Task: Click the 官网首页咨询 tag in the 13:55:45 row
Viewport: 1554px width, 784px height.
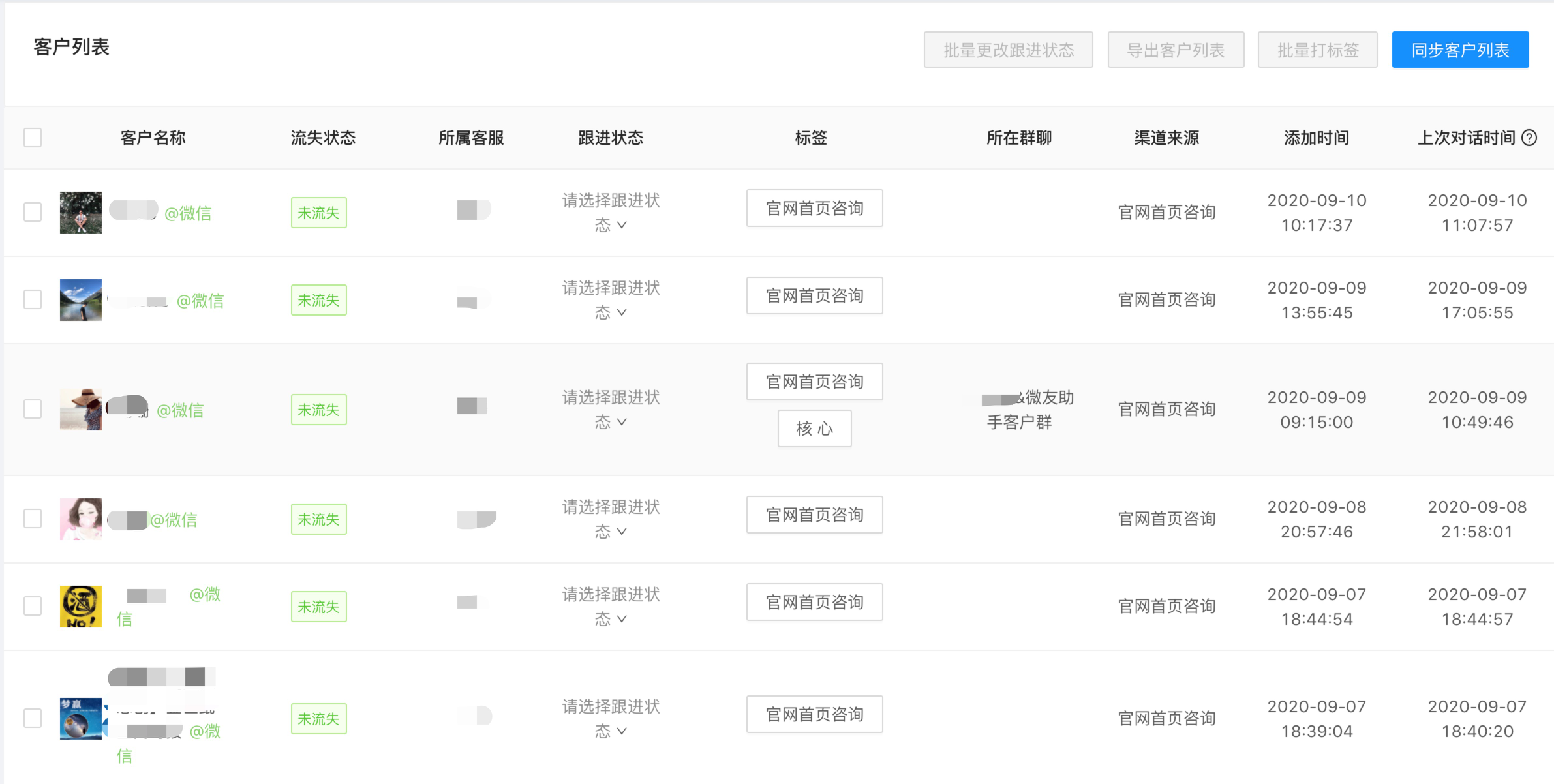Action: coord(814,295)
